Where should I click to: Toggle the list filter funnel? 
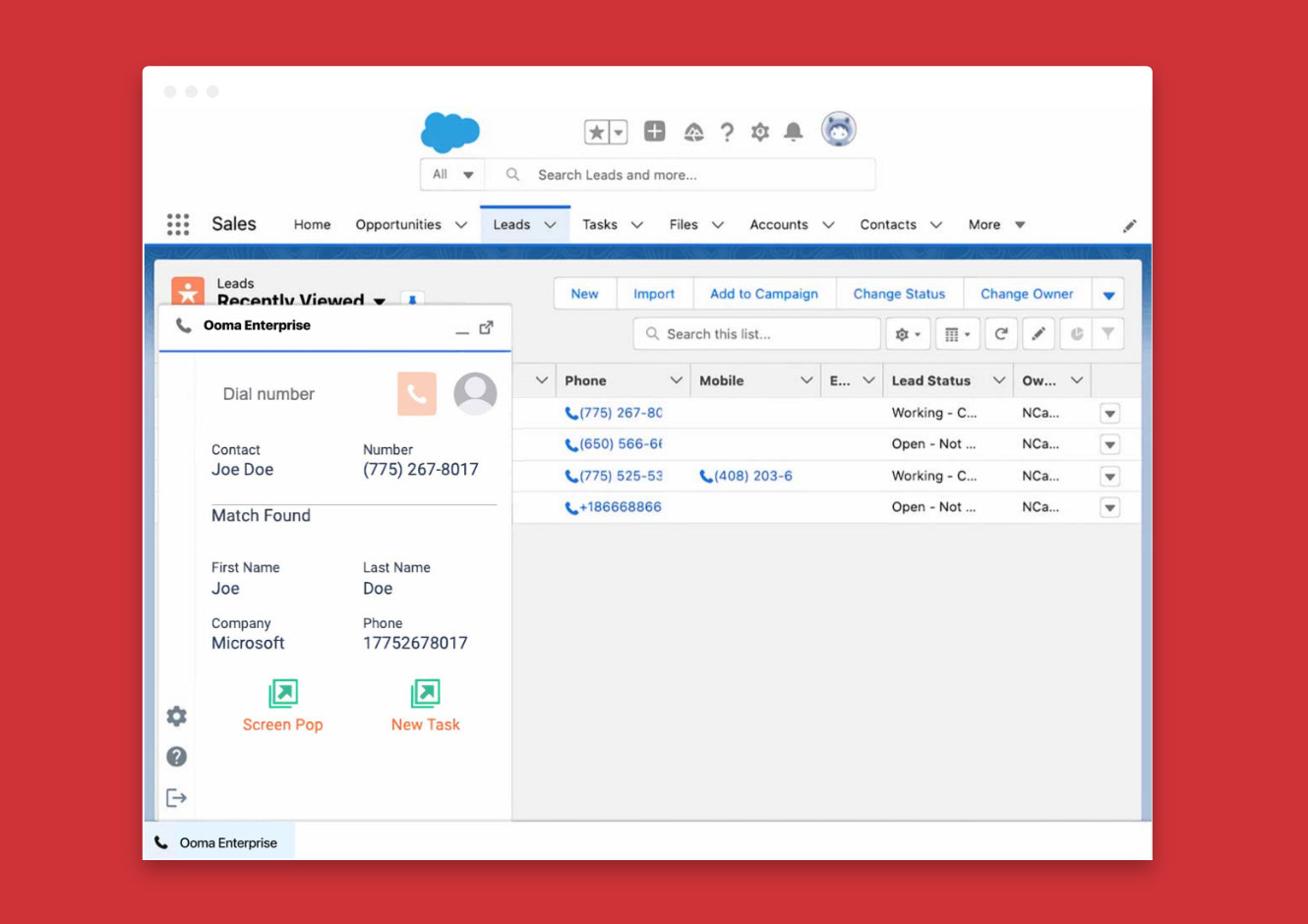[x=1107, y=334]
